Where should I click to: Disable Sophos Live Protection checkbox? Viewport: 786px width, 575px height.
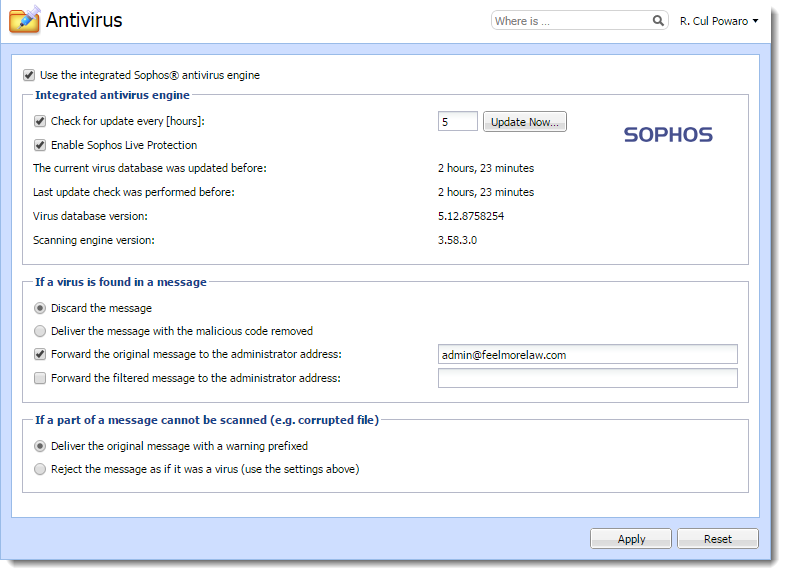click(40, 145)
